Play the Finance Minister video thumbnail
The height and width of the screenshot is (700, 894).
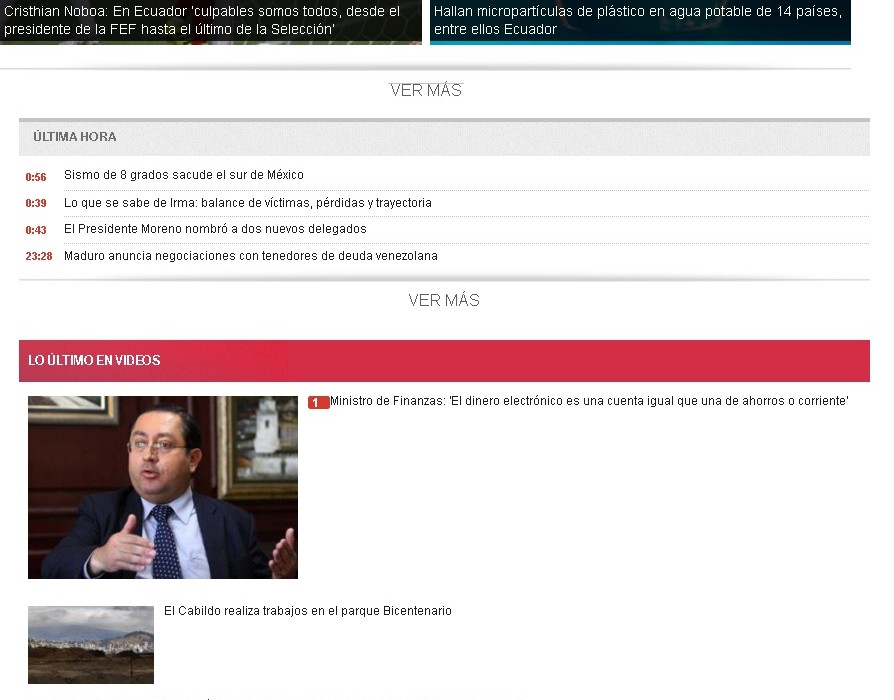[163, 487]
